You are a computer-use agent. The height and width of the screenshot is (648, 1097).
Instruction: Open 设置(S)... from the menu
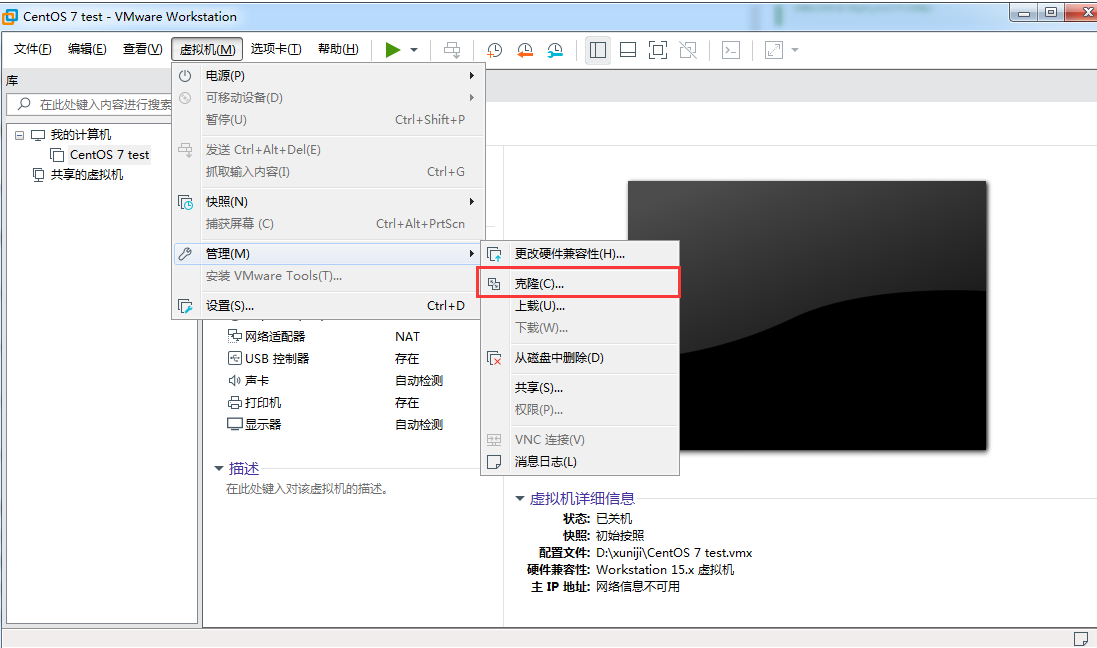(x=327, y=306)
